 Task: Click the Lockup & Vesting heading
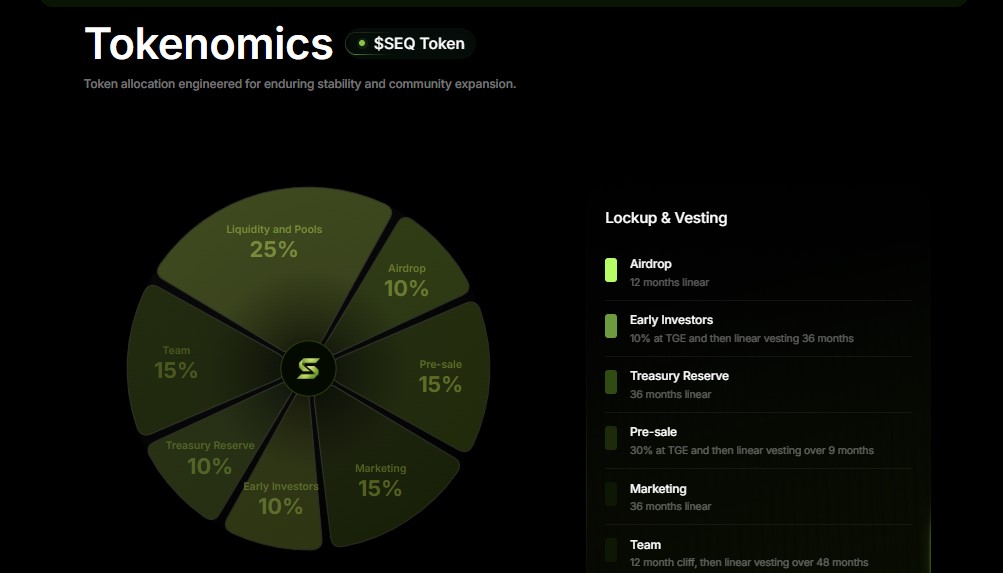click(x=666, y=218)
